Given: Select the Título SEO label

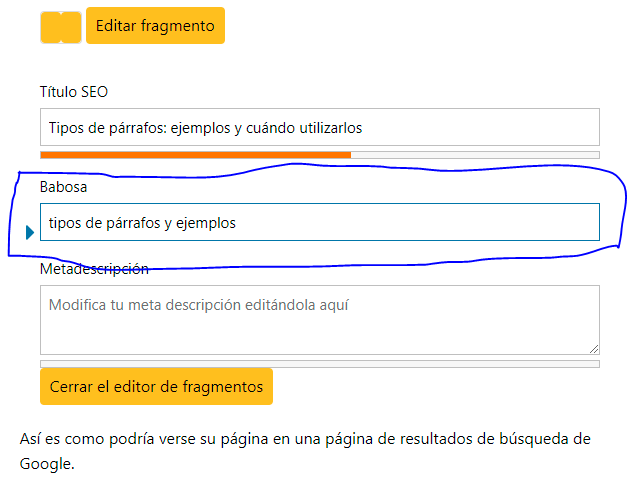Looking at the screenshot, I should [74, 92].
